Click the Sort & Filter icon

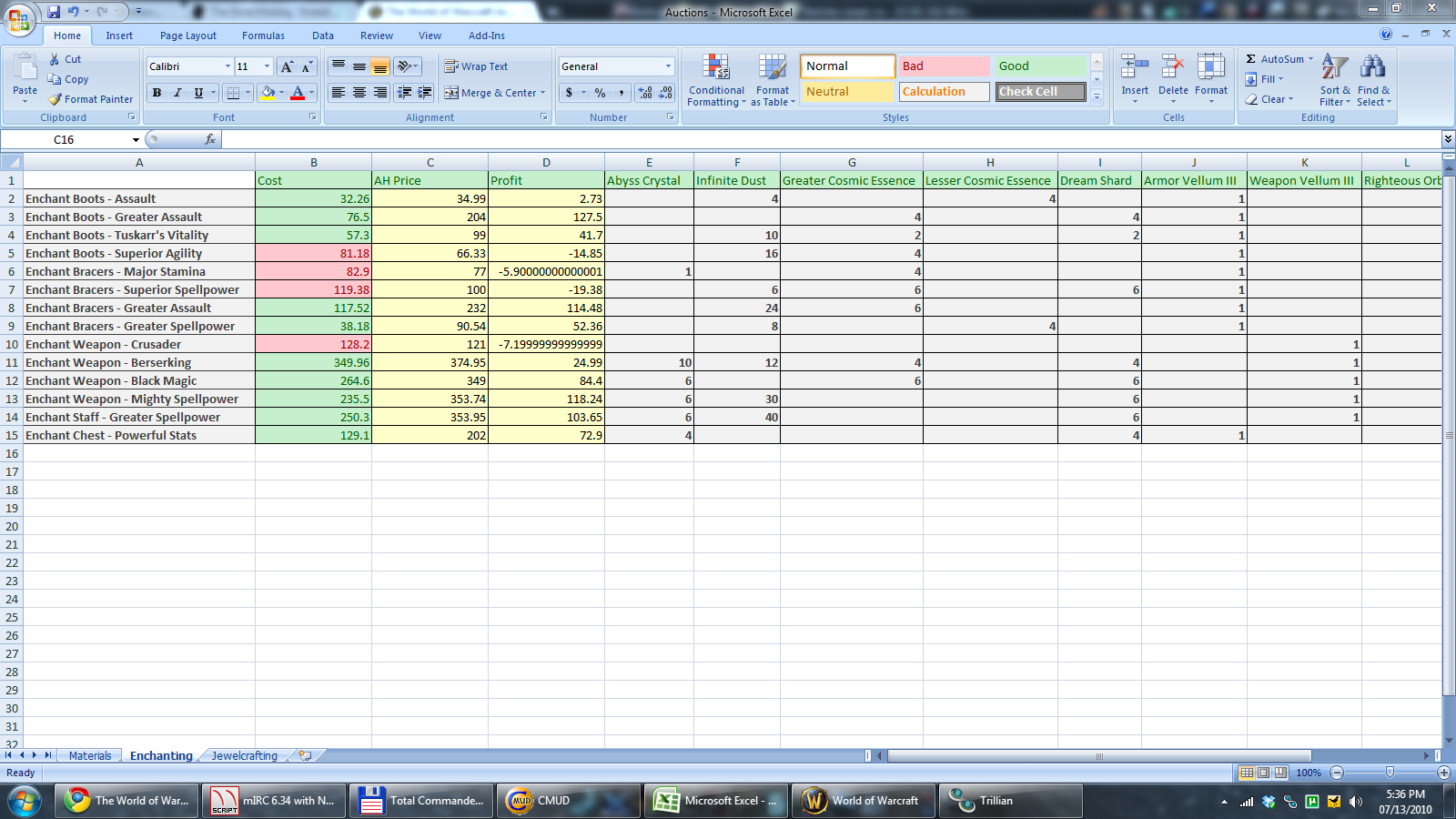1334,67
